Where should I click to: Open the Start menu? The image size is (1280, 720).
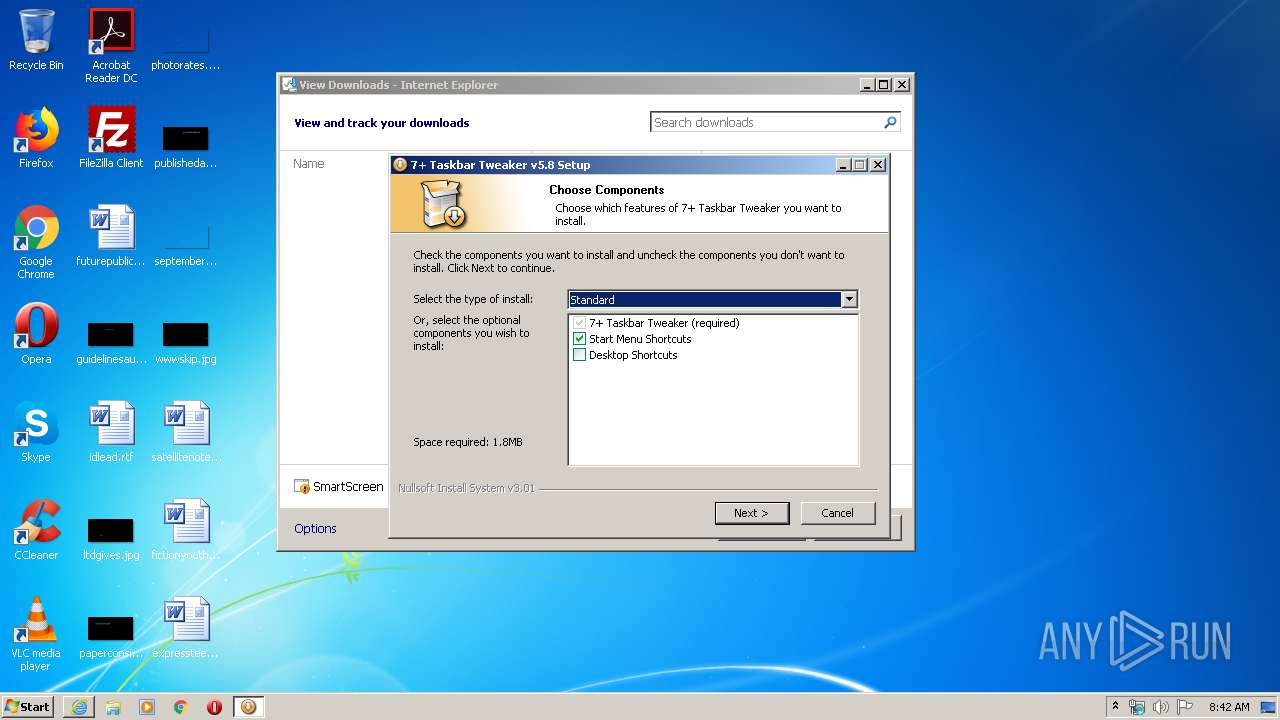(28, 707)
